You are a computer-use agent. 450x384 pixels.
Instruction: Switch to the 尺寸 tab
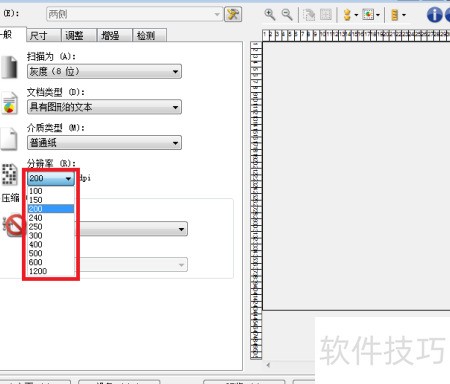tap(43, 35)
